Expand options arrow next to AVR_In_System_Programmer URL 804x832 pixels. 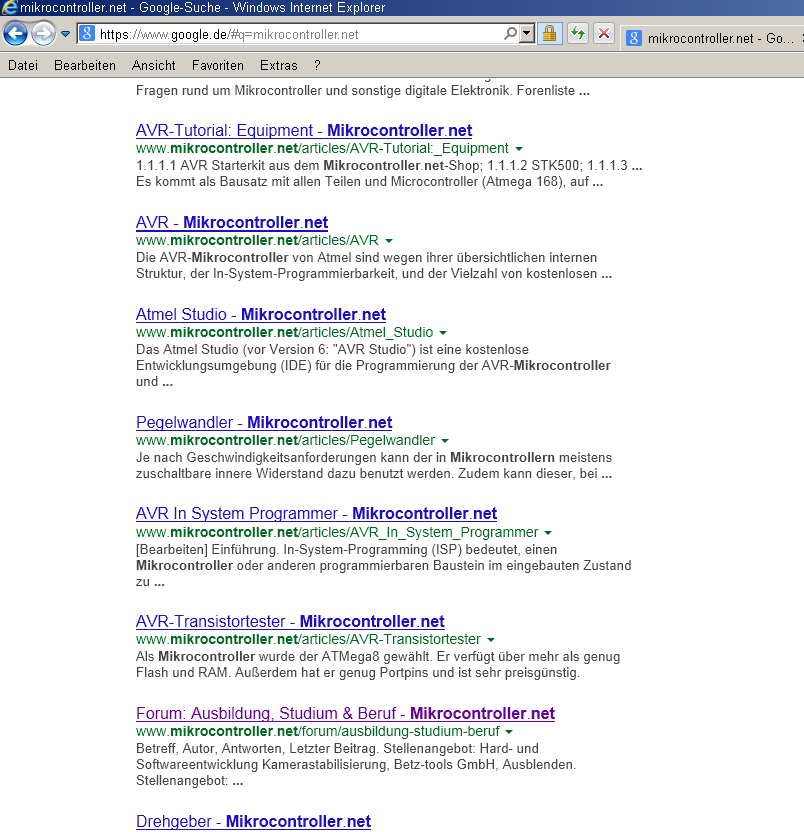(x=548, y=533)
